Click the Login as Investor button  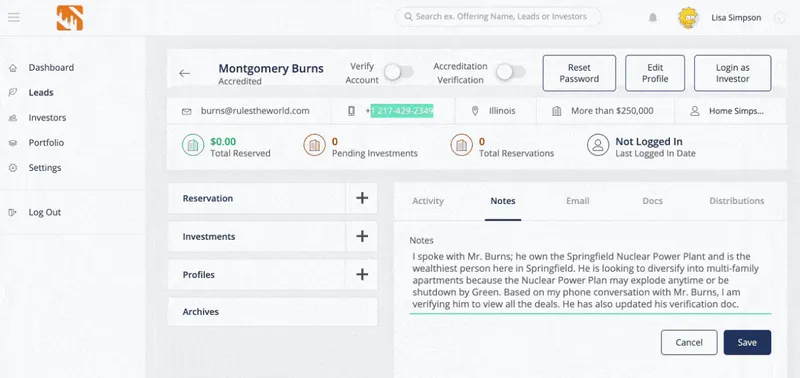[x=733, y=73]
